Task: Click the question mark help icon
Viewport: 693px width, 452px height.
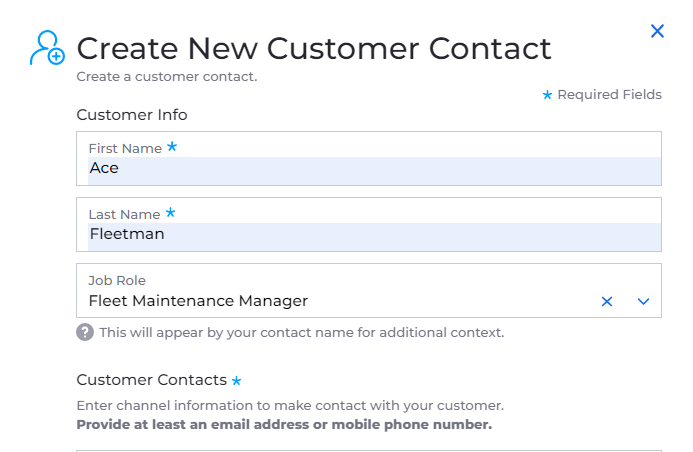Action: point(85,332)
